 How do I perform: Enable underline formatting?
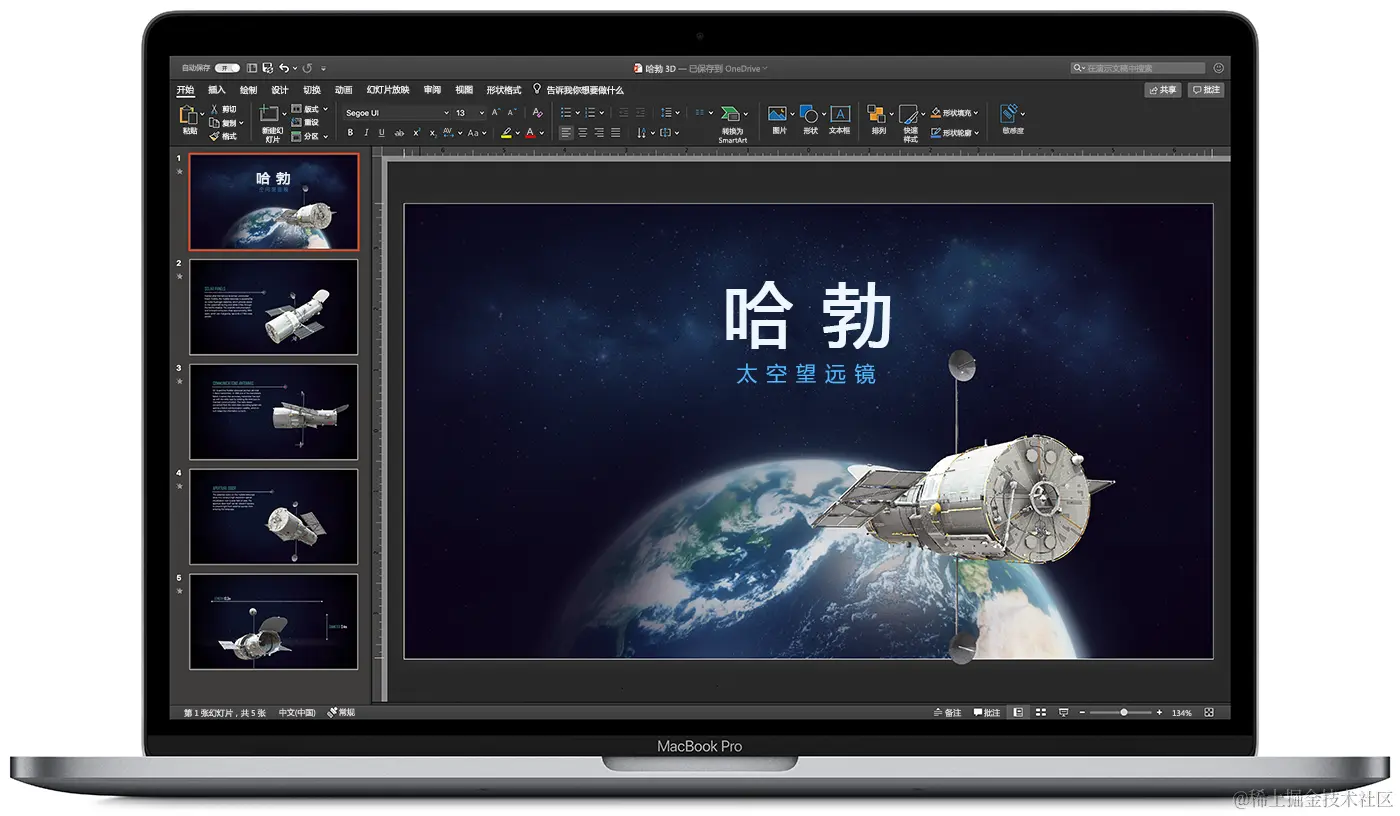click(x=382, y=132)
